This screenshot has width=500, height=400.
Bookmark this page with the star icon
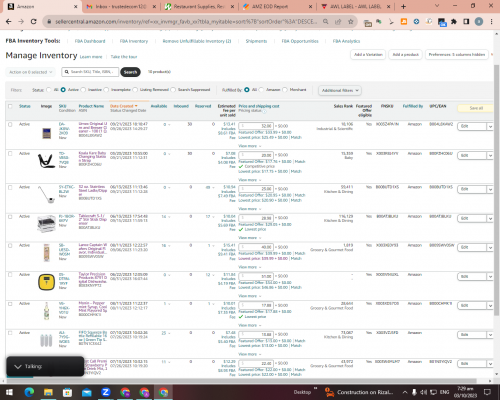pyautogui.click(x=350, y=22)
